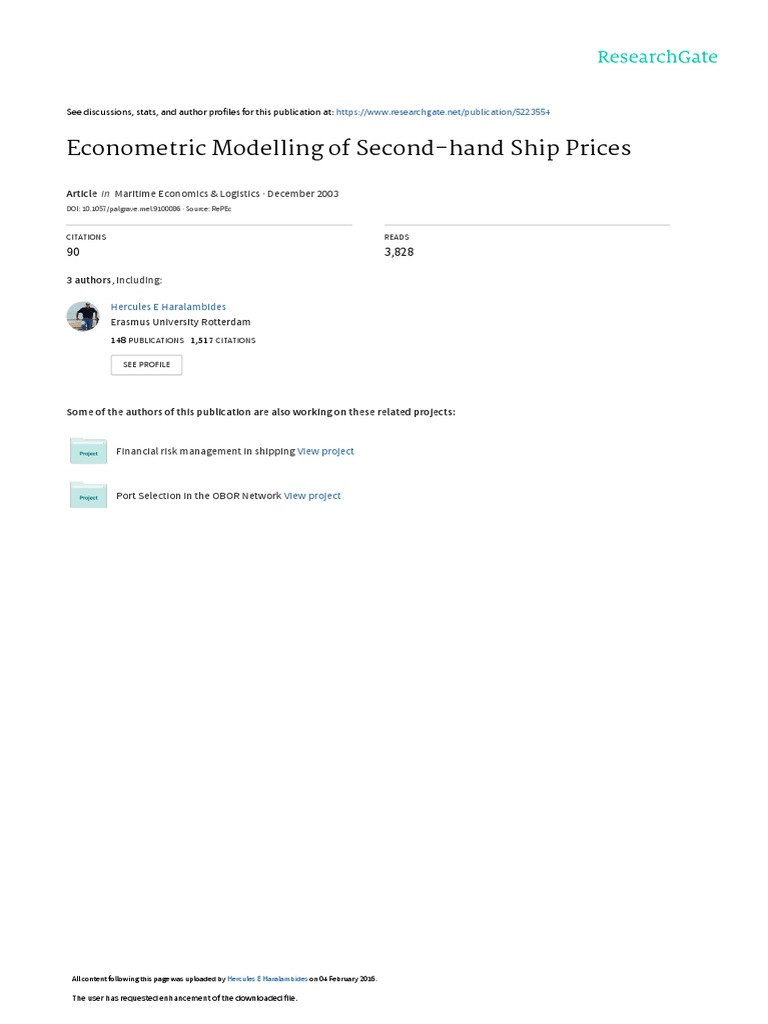Click the Econometric Modelling article title
The height and width of the screenshot is (1024, 768).
click(348, 148)
